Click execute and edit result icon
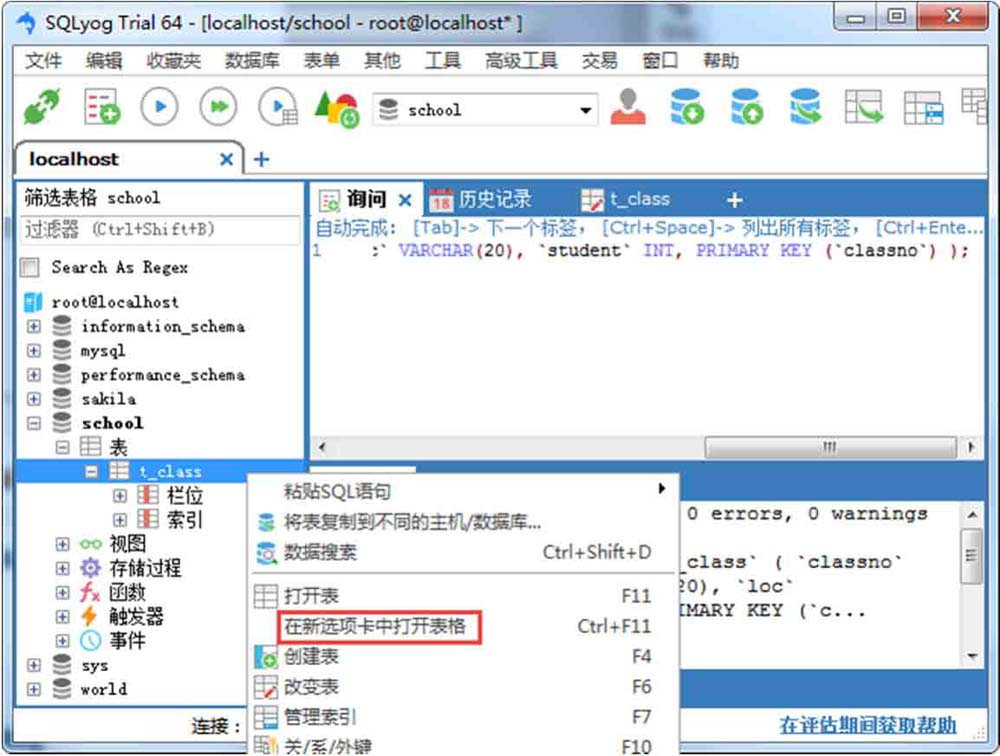 [277, 107]
